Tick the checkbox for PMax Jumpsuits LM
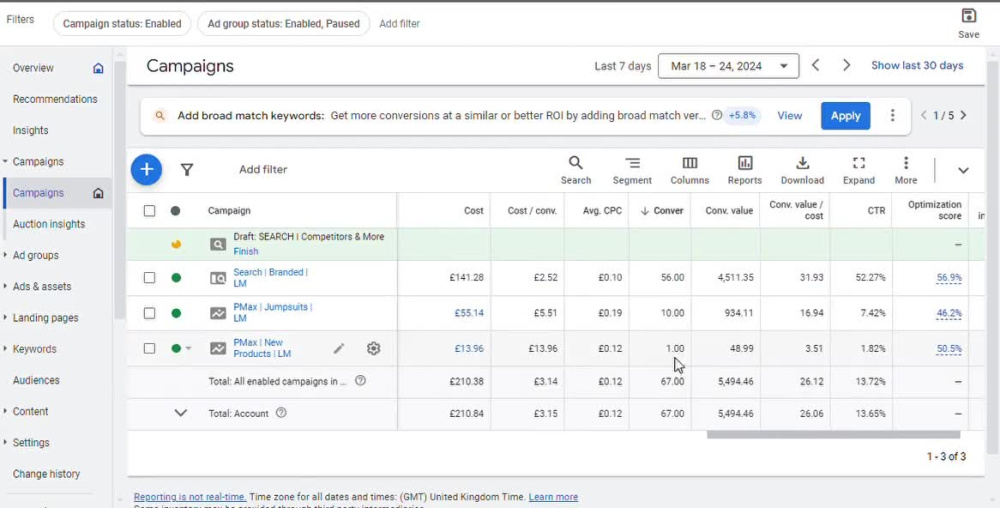Screen dimensions: 1000x508 [149, 313]
